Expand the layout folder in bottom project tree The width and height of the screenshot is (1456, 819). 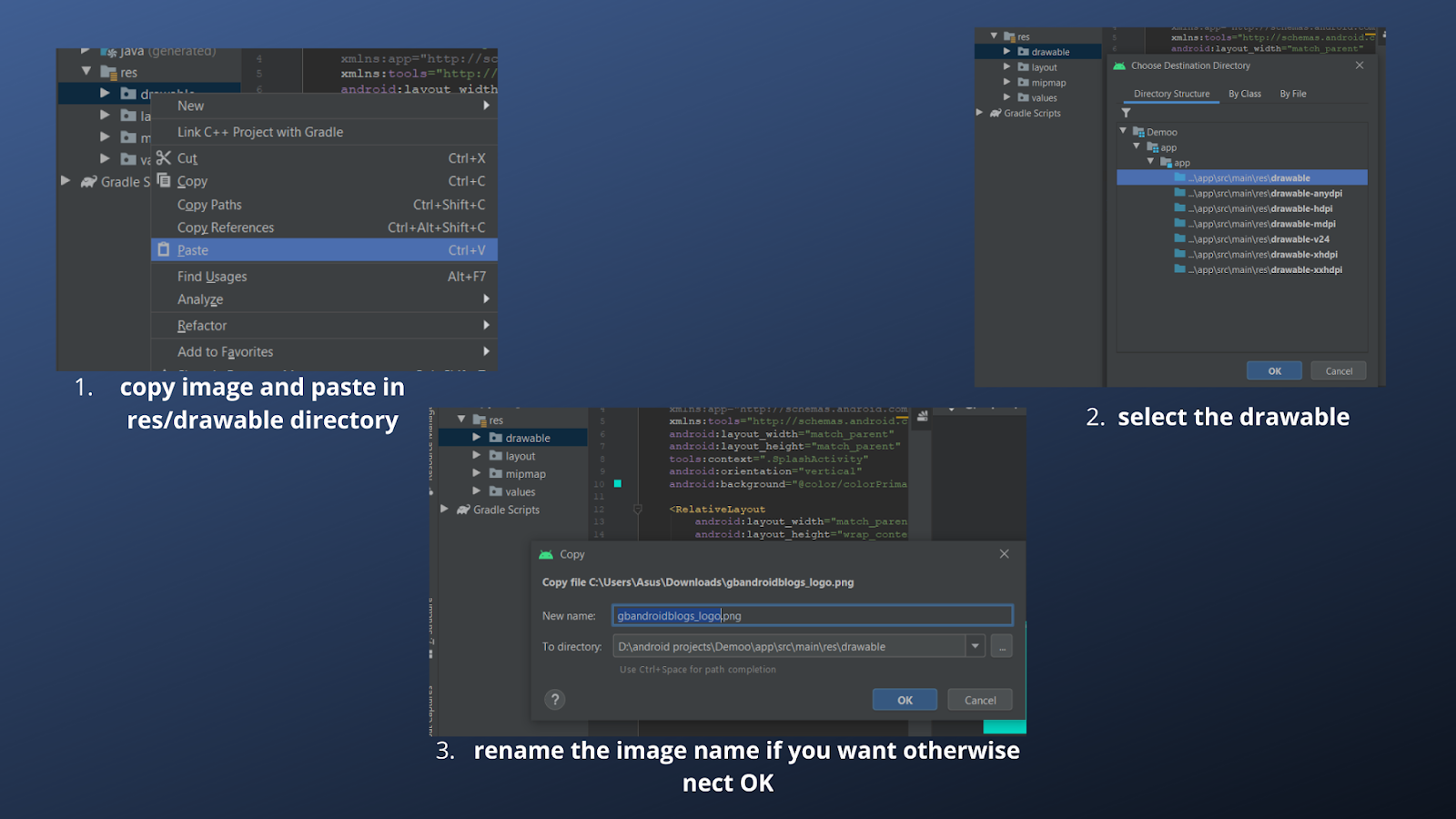click(476, 455)
